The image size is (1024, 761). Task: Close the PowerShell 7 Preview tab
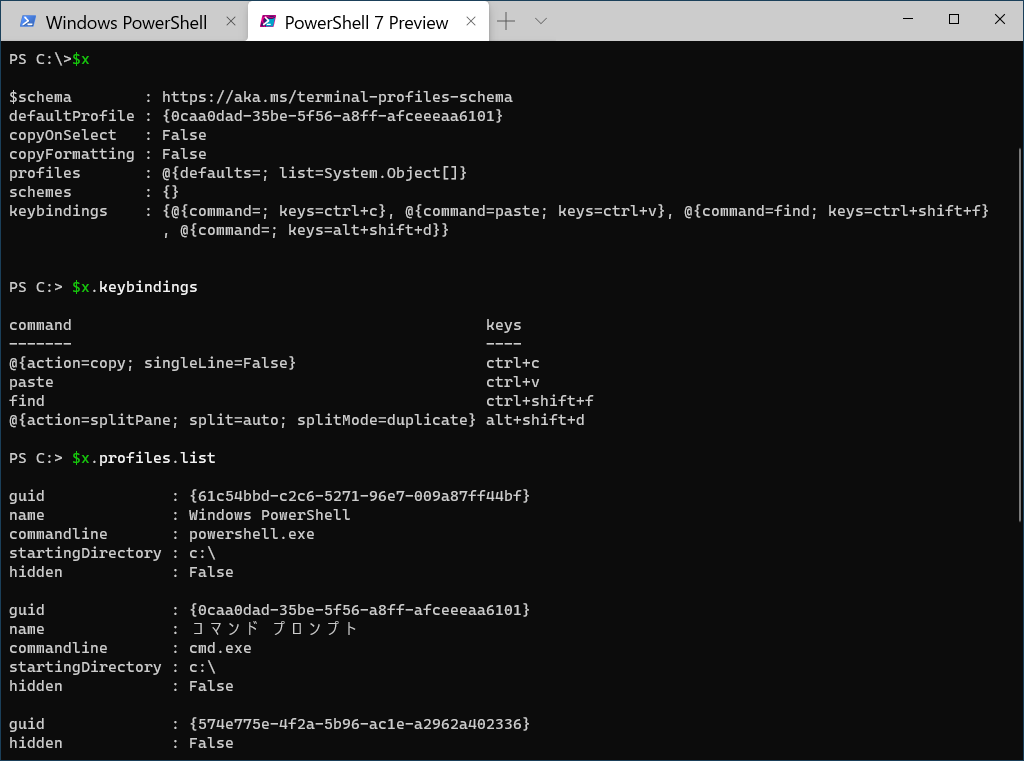(x=470, y=22)
